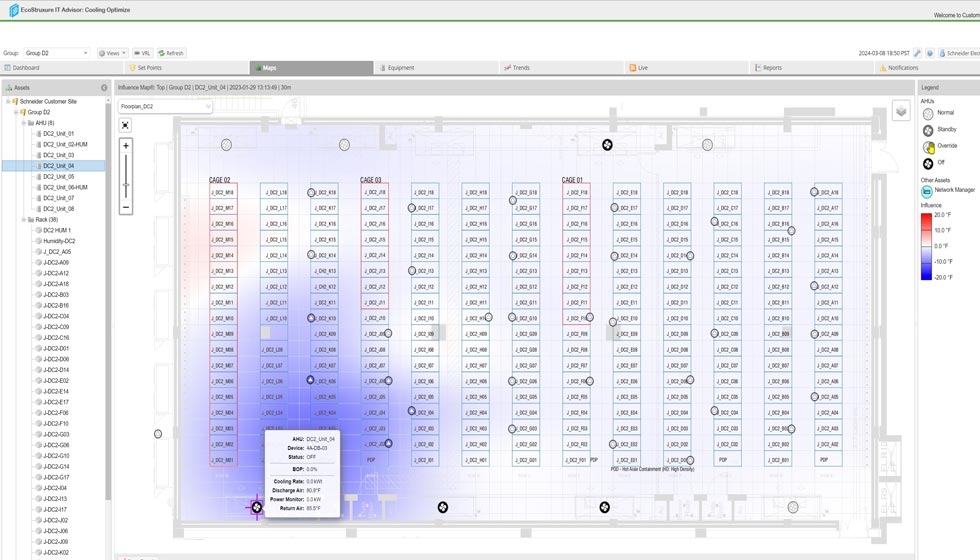Select DC2_Unit_06-HUM in asset tree
The width and height of the screenshot is (980, 560).
[x=64, y=187]
